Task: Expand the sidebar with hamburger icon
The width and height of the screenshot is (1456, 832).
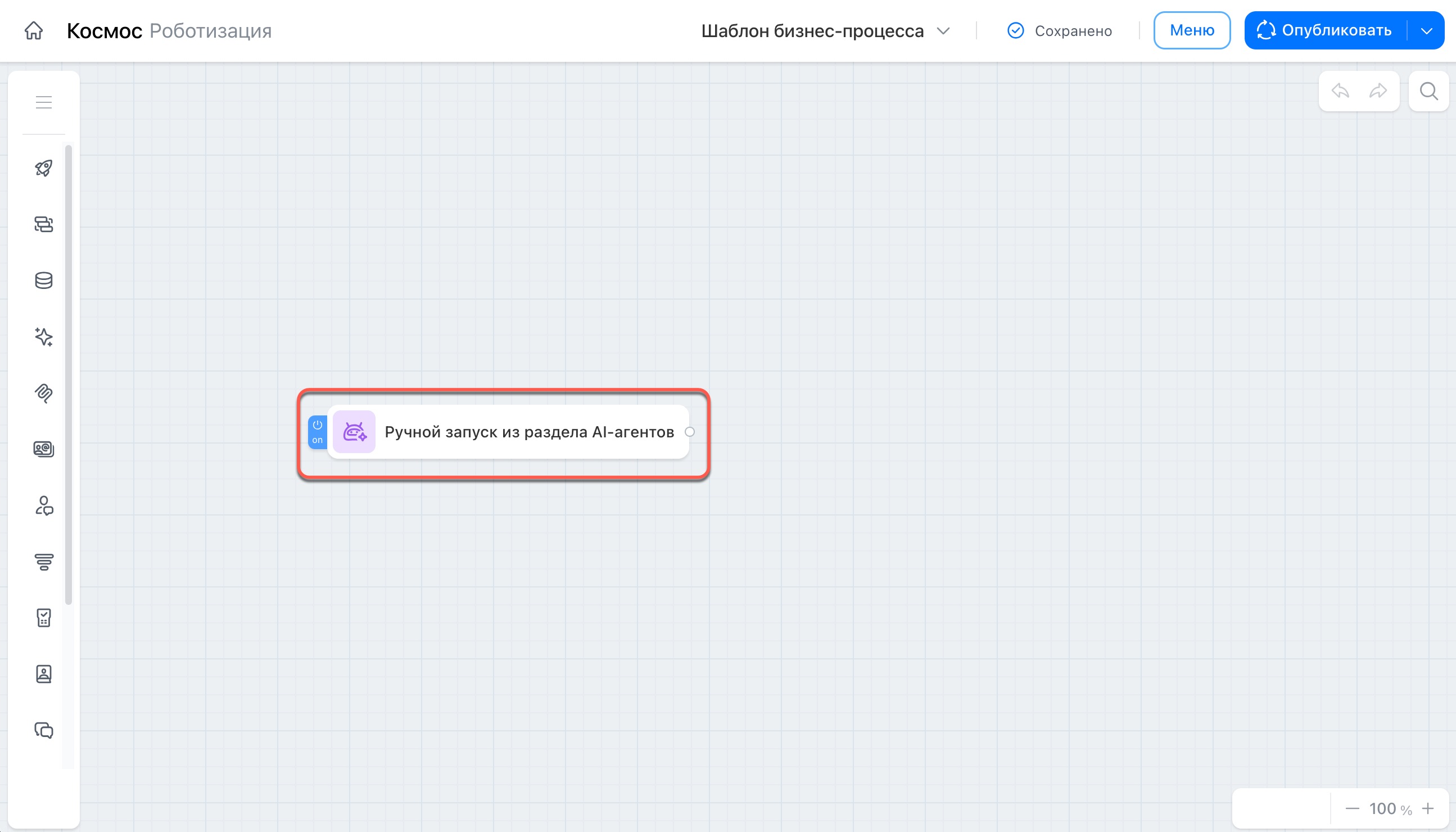Action: pos(43,102)
